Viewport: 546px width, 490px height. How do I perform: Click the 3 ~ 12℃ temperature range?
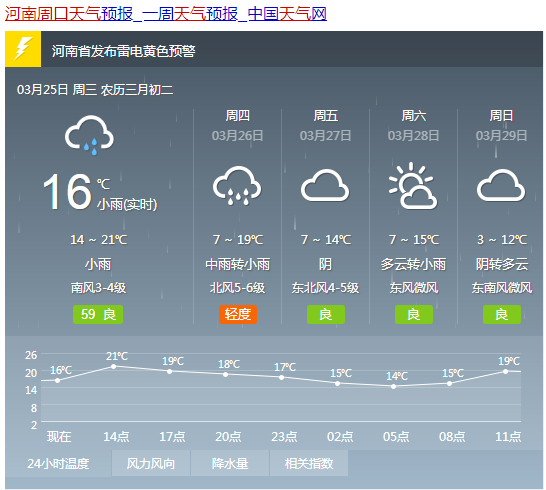(502, 240)
